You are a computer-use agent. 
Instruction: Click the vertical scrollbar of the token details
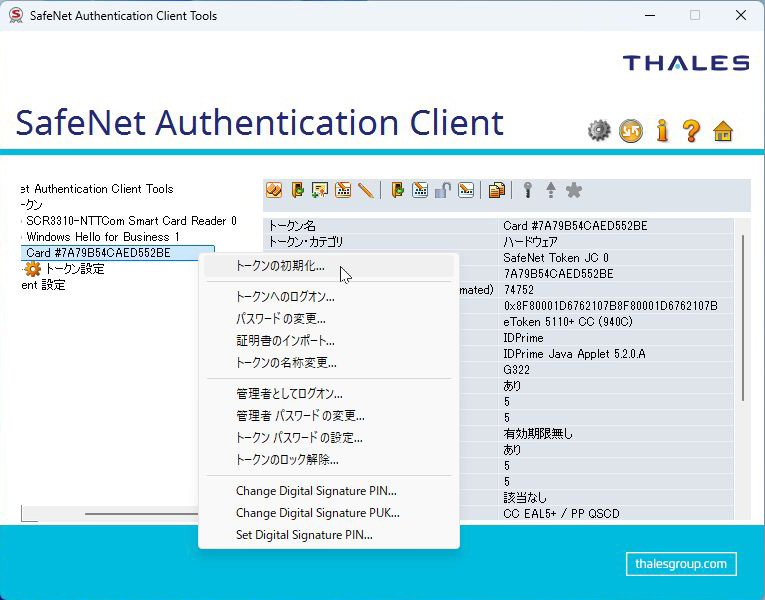coord(743,317)
